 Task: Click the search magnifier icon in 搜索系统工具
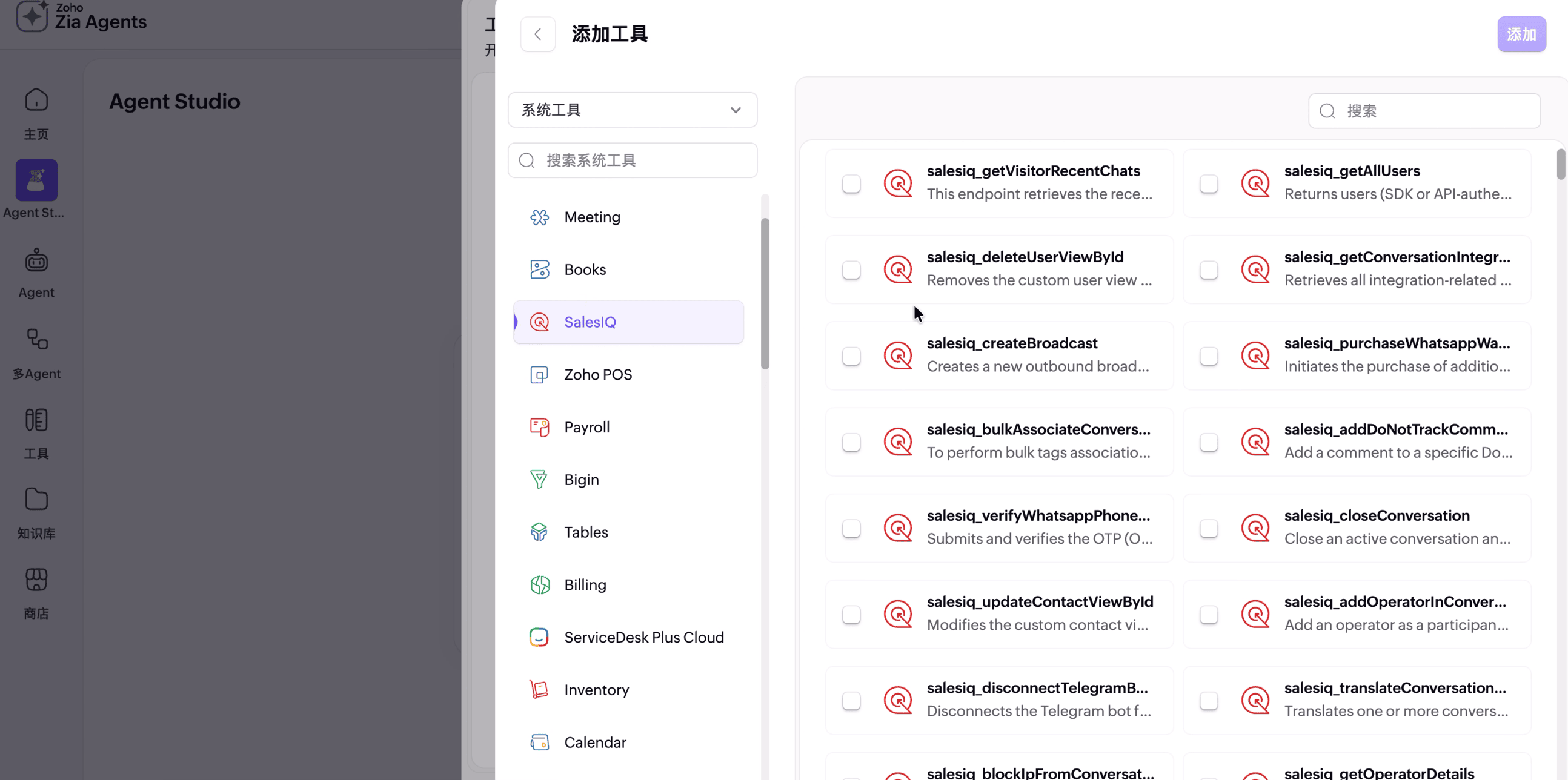pyautogui.click(x=527, y=160)
